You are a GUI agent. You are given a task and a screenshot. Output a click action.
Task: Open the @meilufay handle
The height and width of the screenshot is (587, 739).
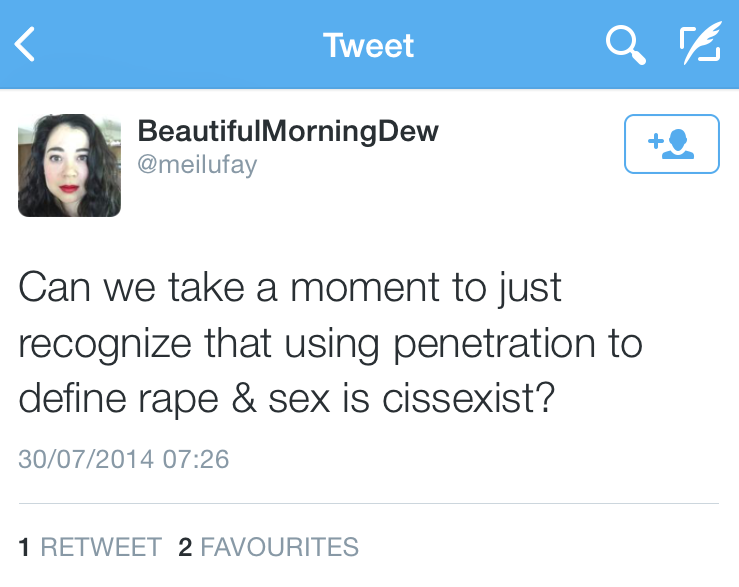tap(197, 163)
